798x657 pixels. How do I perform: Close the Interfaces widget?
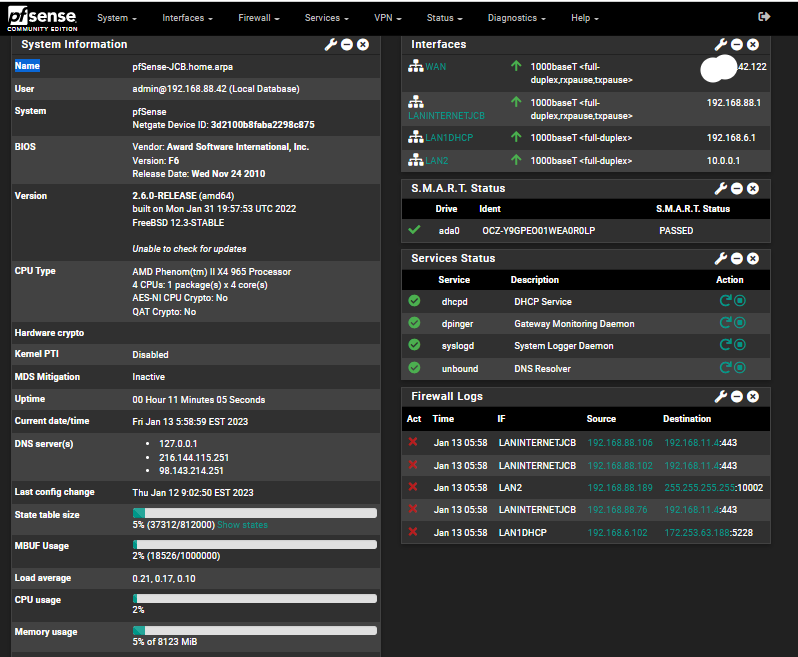point(753,45)
